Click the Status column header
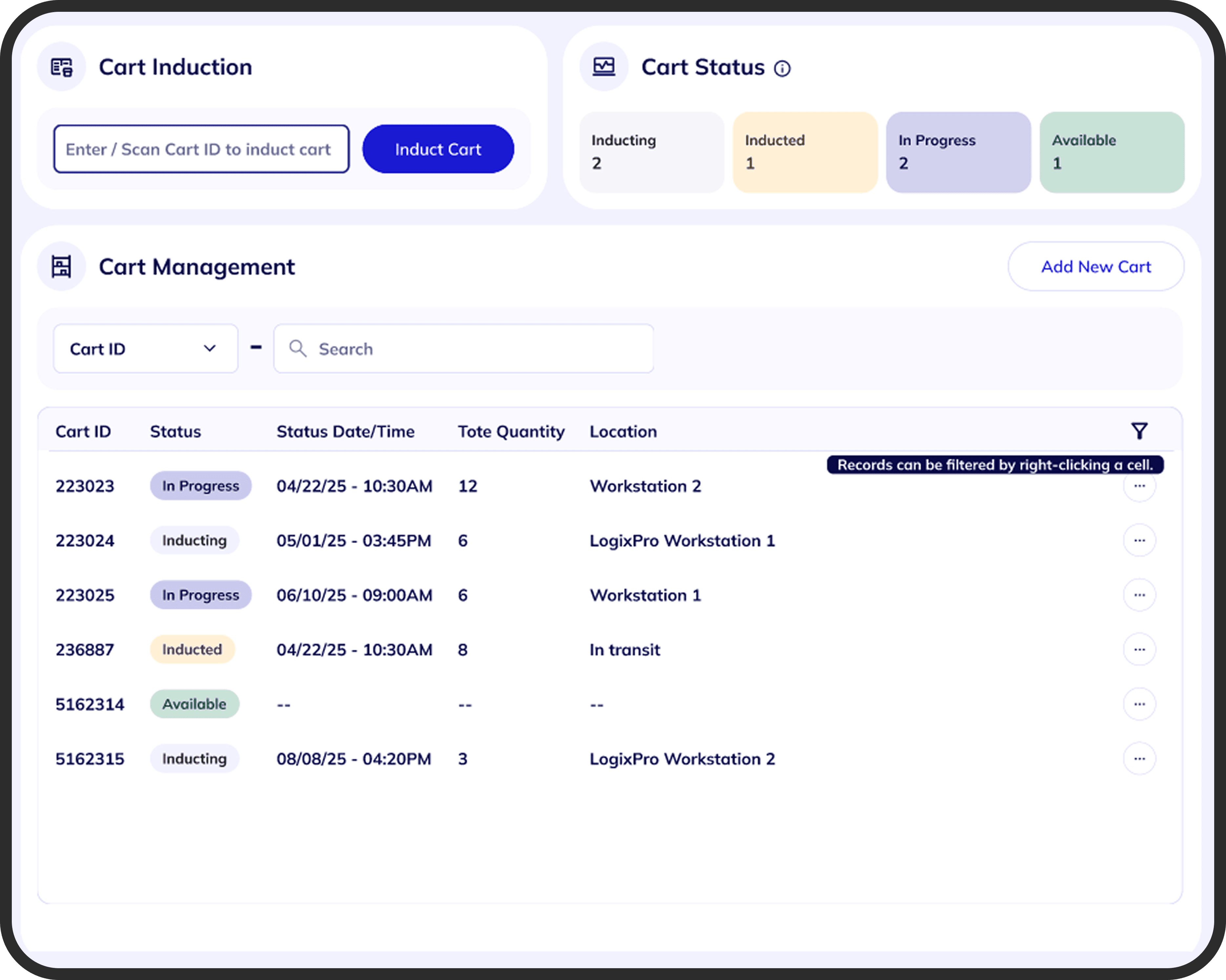 tap(176, 432)
